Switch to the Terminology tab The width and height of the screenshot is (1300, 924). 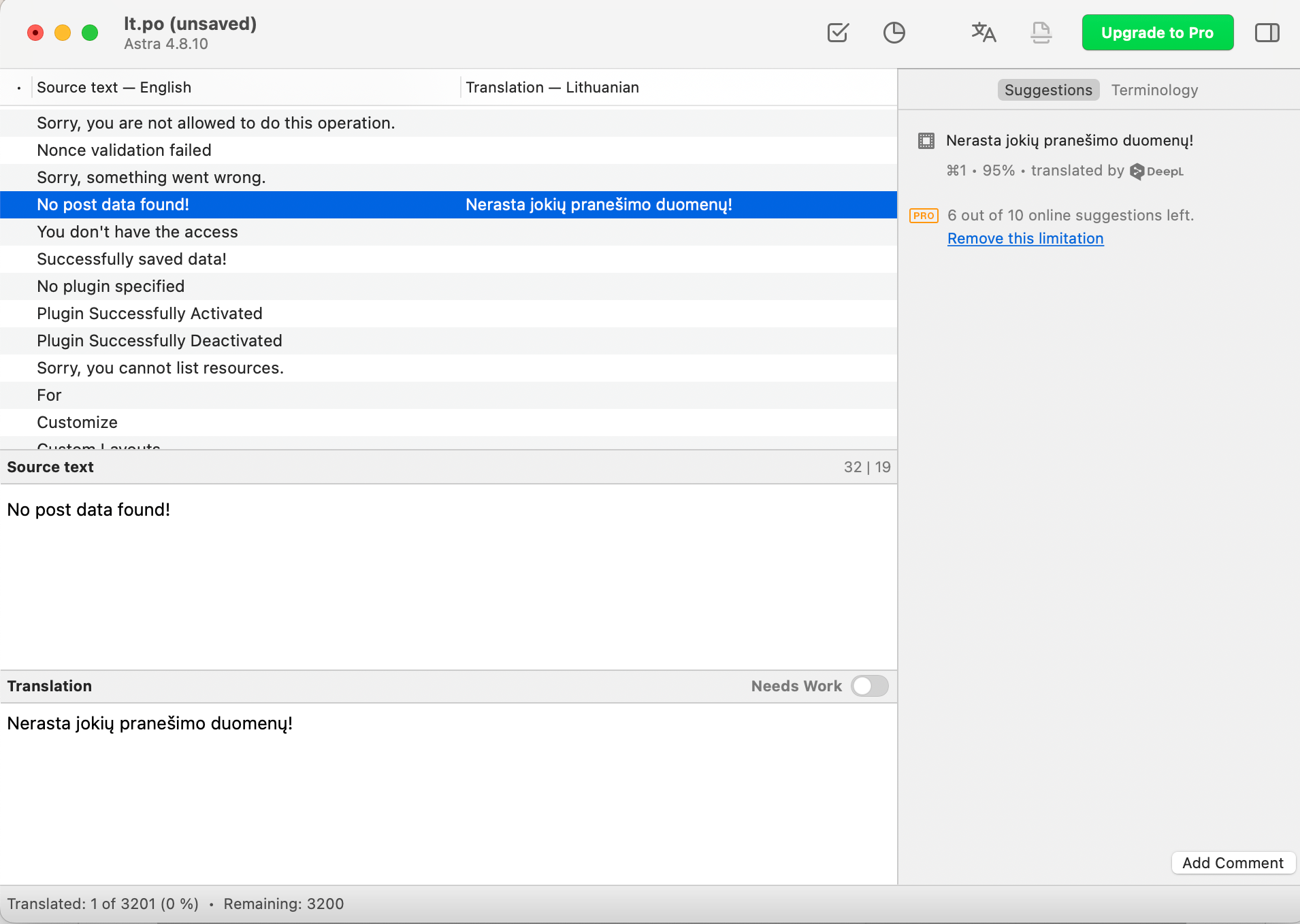[x=1154, y=90]
